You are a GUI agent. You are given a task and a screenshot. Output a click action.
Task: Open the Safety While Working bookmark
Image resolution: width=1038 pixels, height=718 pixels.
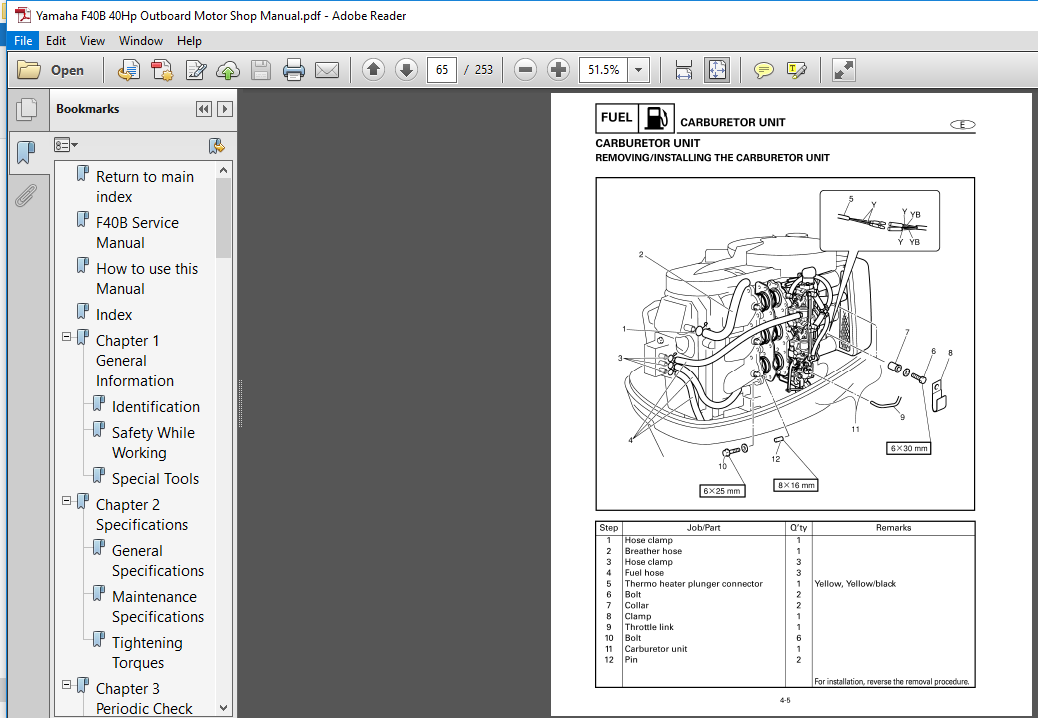[153, 443]
